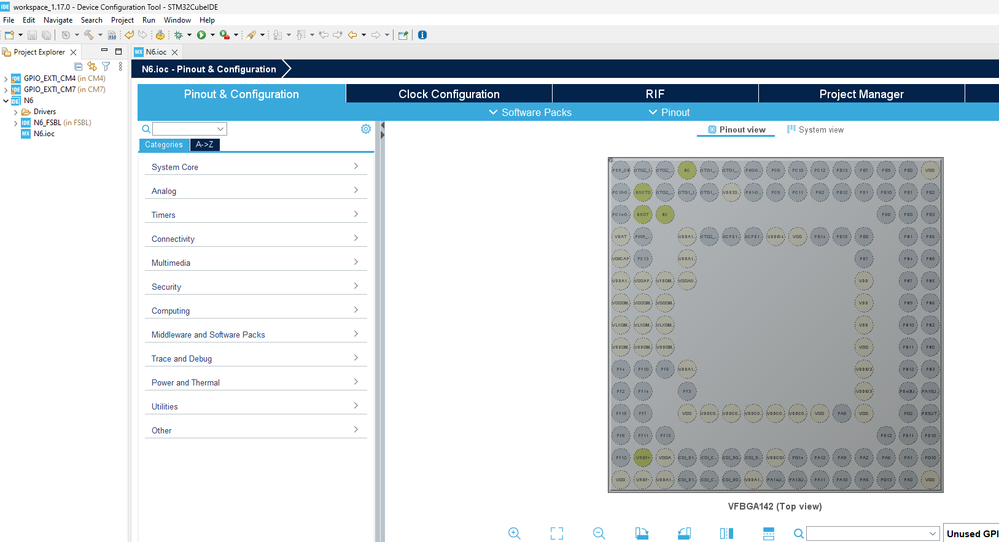The width and height of the screenshot is (999, 542).
Task: Expand the System Core category
Action: coord(255,167)
